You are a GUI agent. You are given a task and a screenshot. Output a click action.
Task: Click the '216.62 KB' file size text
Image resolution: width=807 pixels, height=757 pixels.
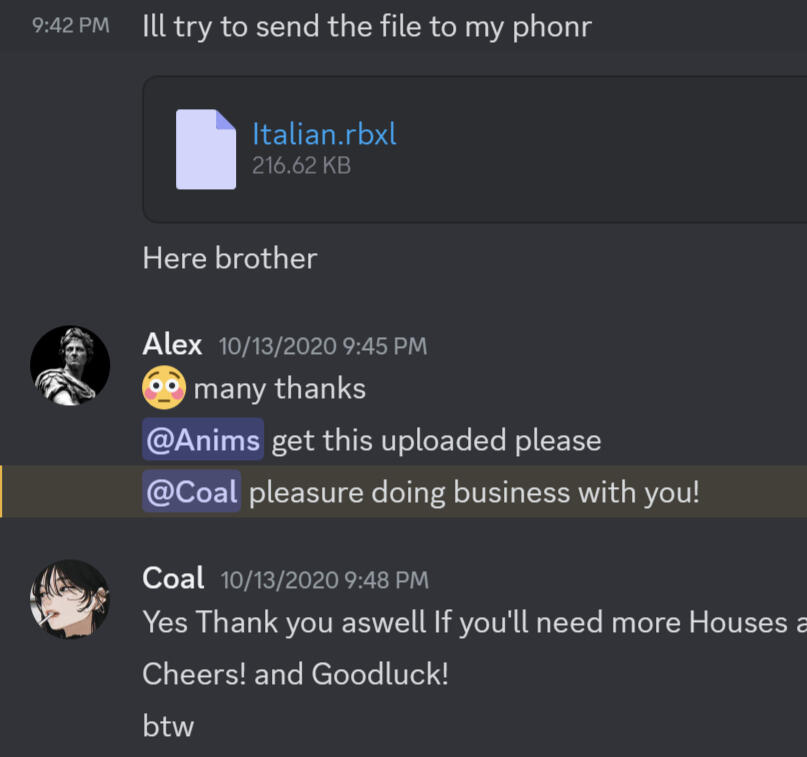click(302, 165)
